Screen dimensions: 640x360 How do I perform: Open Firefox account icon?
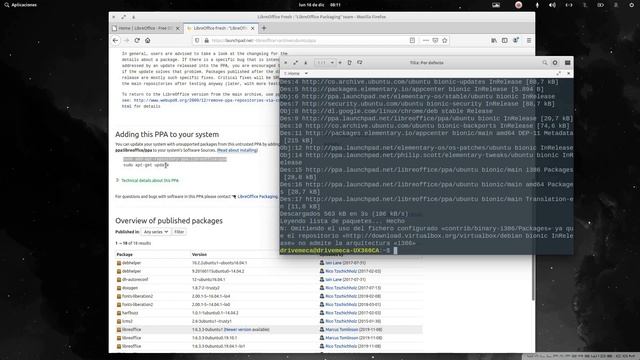516,40
